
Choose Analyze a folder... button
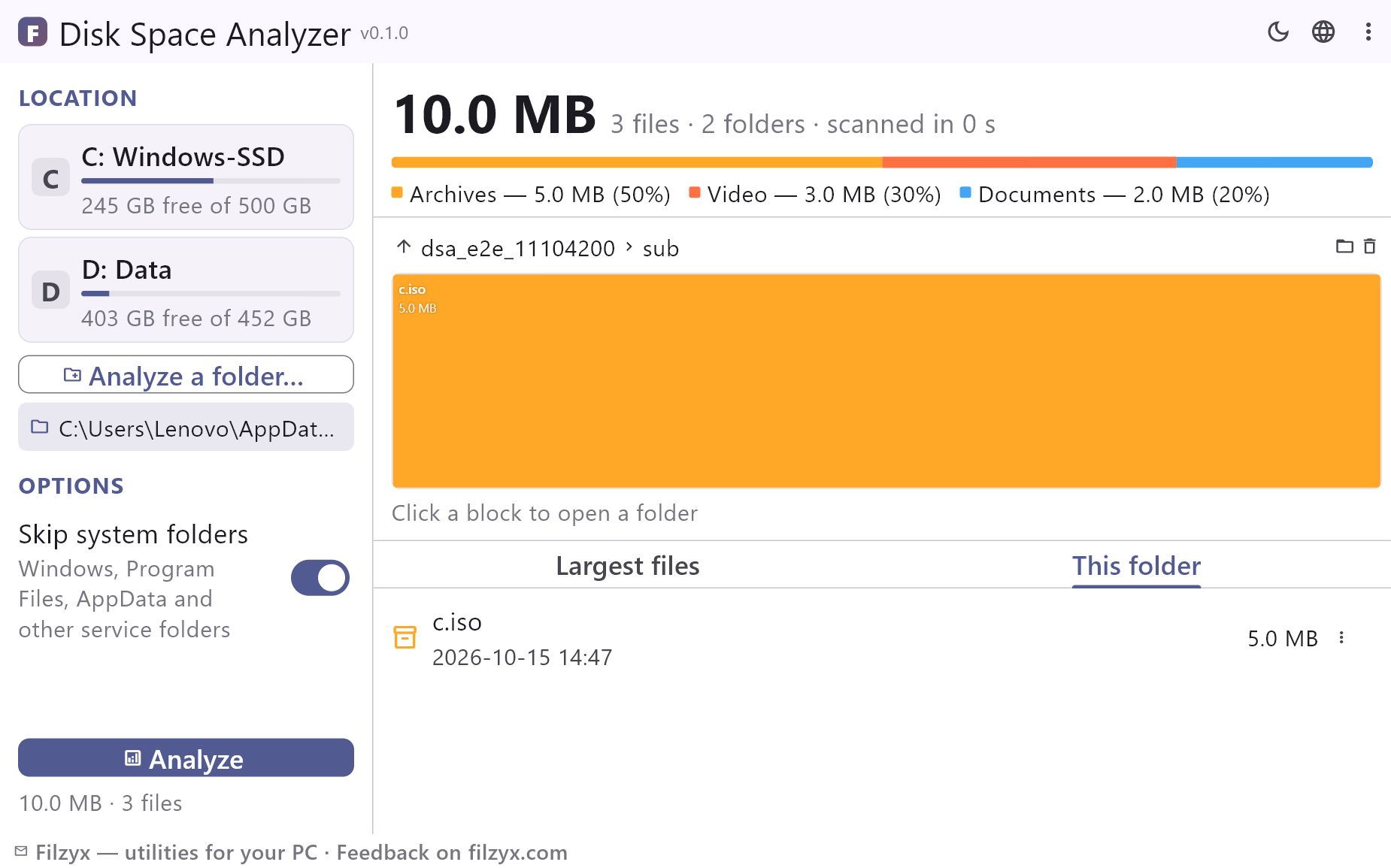click(x=186, y=374)
